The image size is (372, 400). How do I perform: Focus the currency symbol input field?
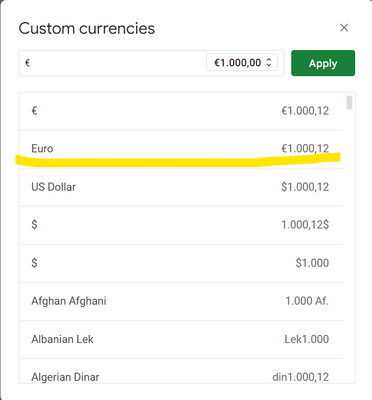[113, 63]
